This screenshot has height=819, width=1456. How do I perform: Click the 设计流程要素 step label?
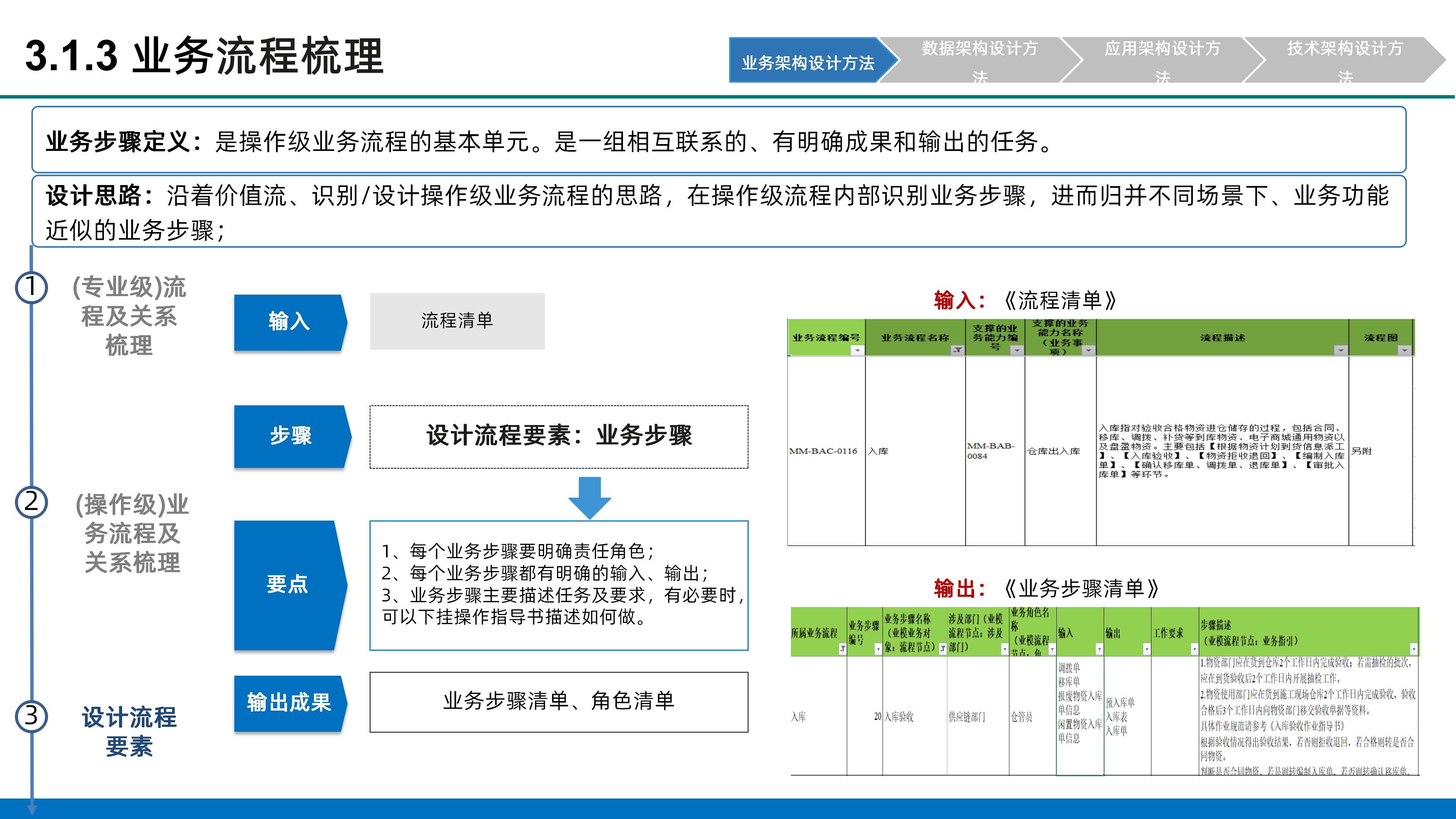[x=129, y=731]
